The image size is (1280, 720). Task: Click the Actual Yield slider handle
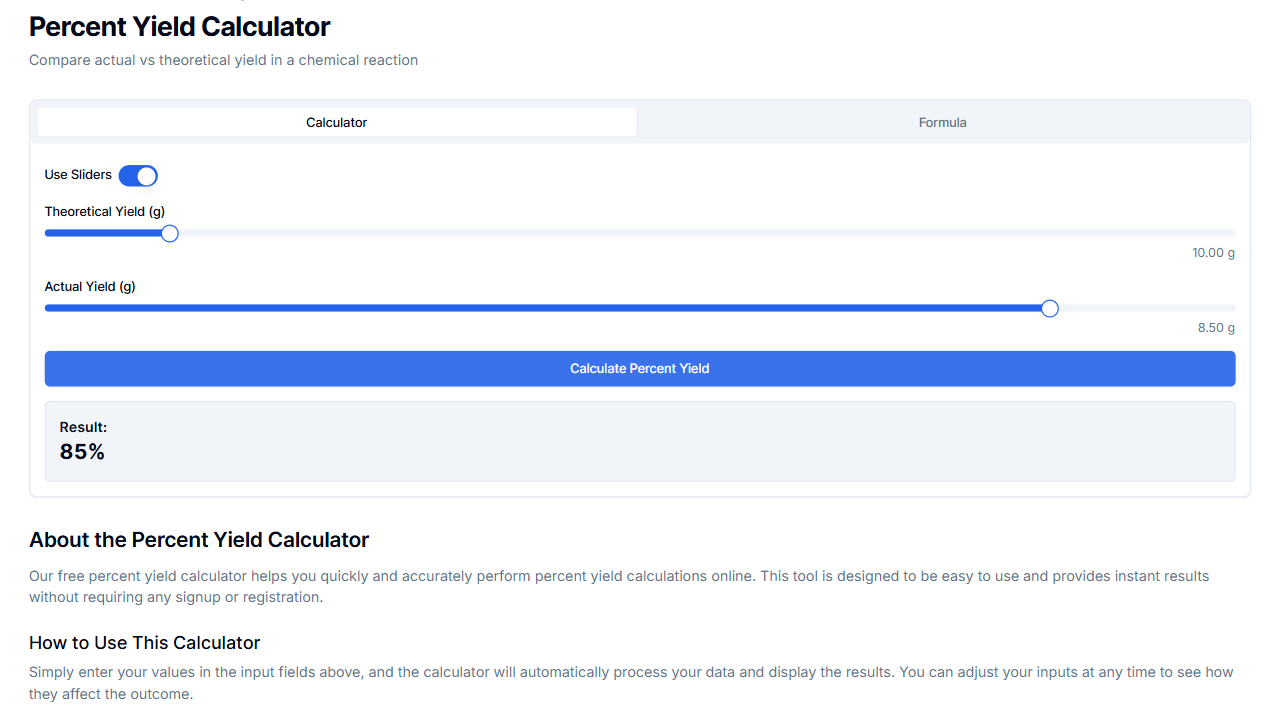tap(1049, 308)
